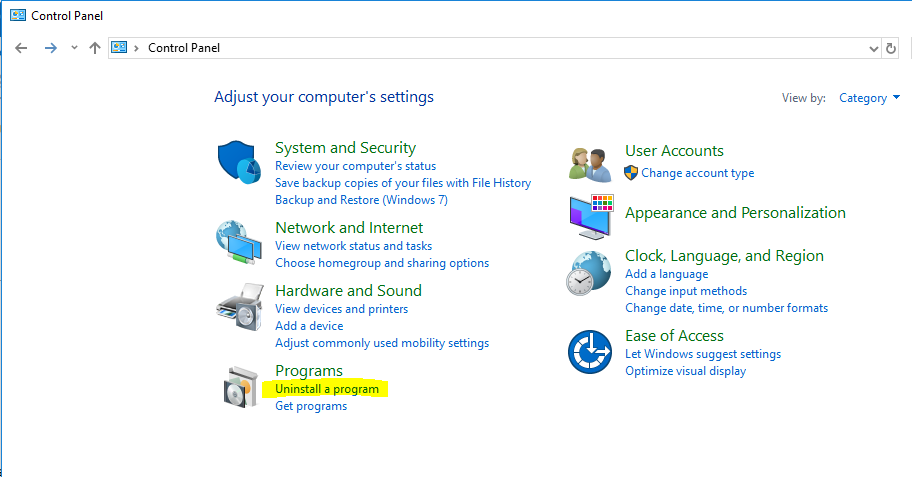Viewport: 912px width, 477px height.
Task: Click Add a language link
Action: click(667, 274)
